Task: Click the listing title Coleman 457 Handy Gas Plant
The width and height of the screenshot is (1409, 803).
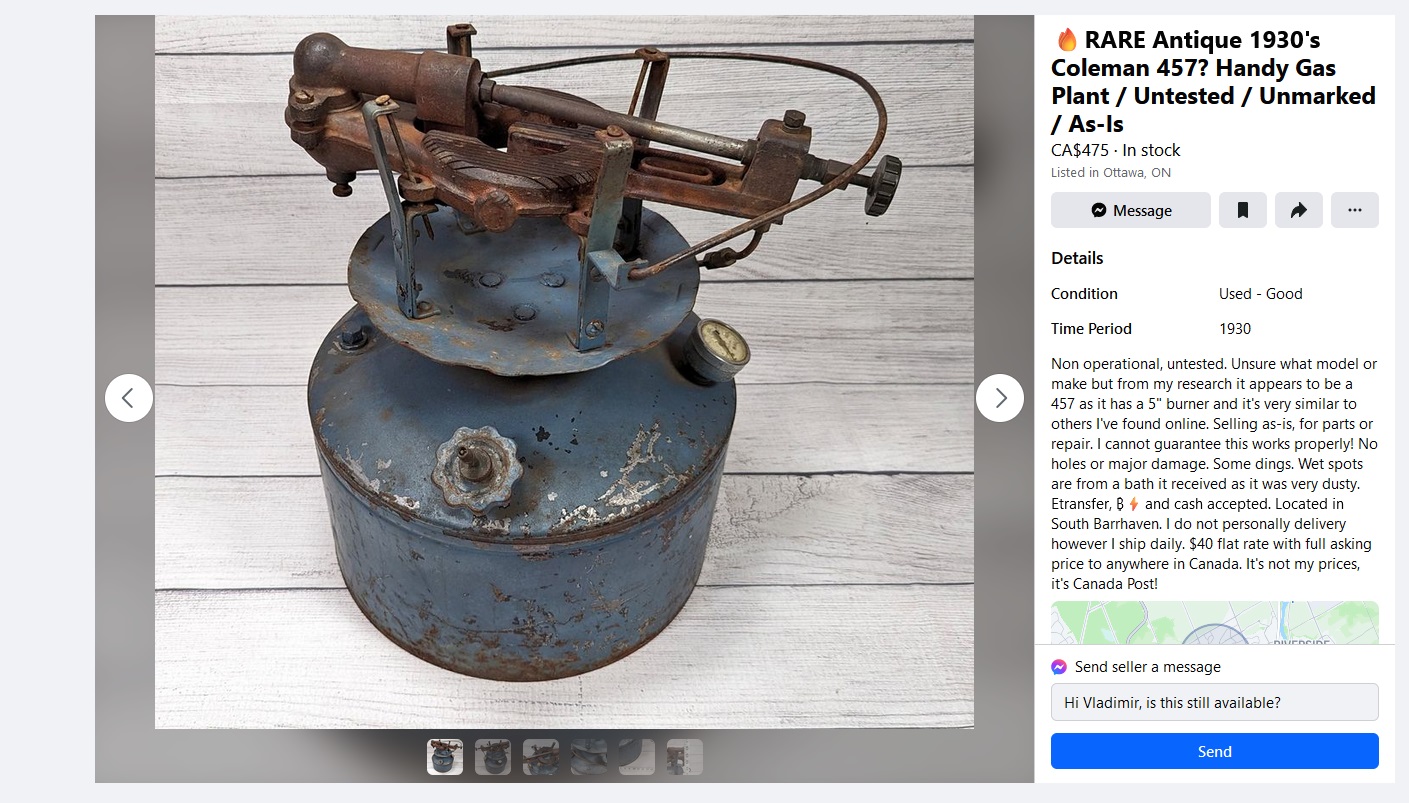Action: (1213, 82)
